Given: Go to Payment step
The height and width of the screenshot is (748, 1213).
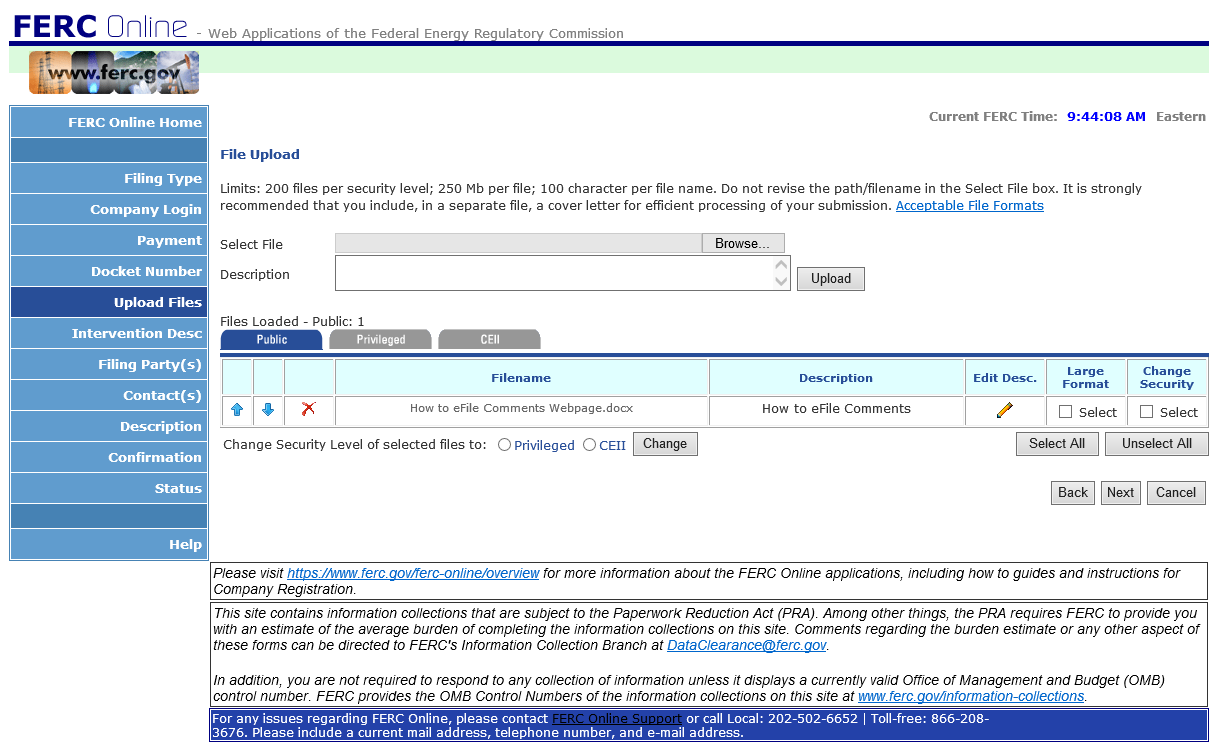Looking at the screenshot, I should click(109, 240).
